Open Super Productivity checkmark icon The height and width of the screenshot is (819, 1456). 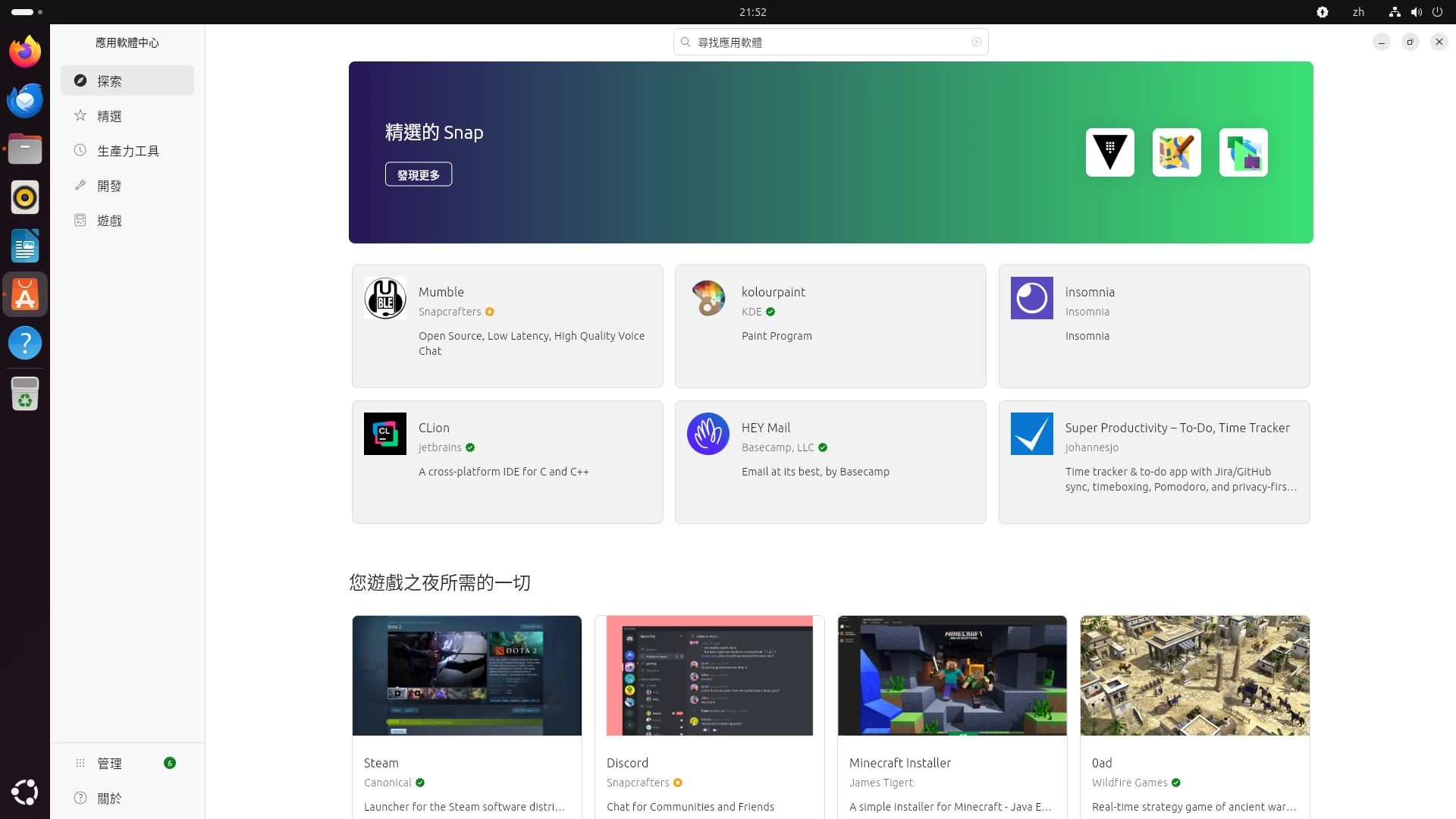[x=1031, y=434]
